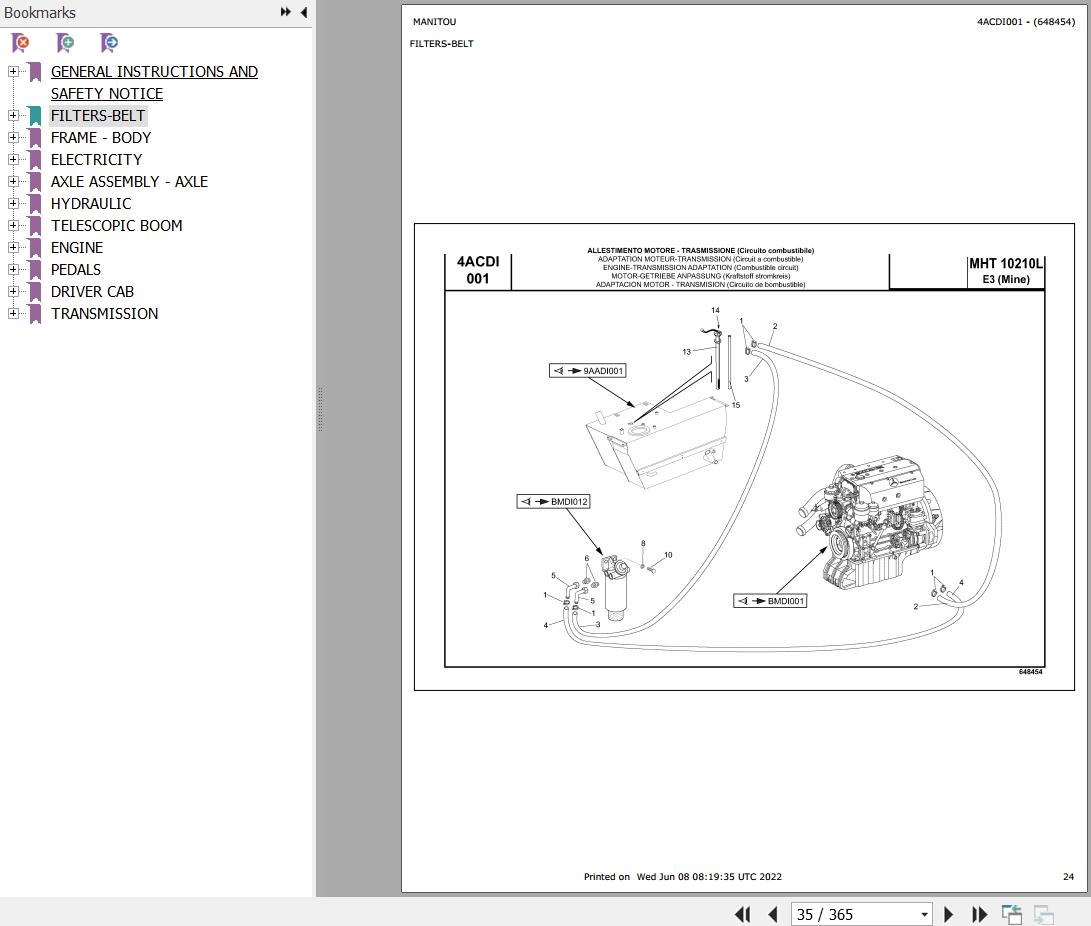Image resolution: width=1091 pixels, height=926 pixels.
Task: Expand the GENERAL INSTRUCTIONS AND SAFETY NOTICE bookmark
Action: pos(13,71)
